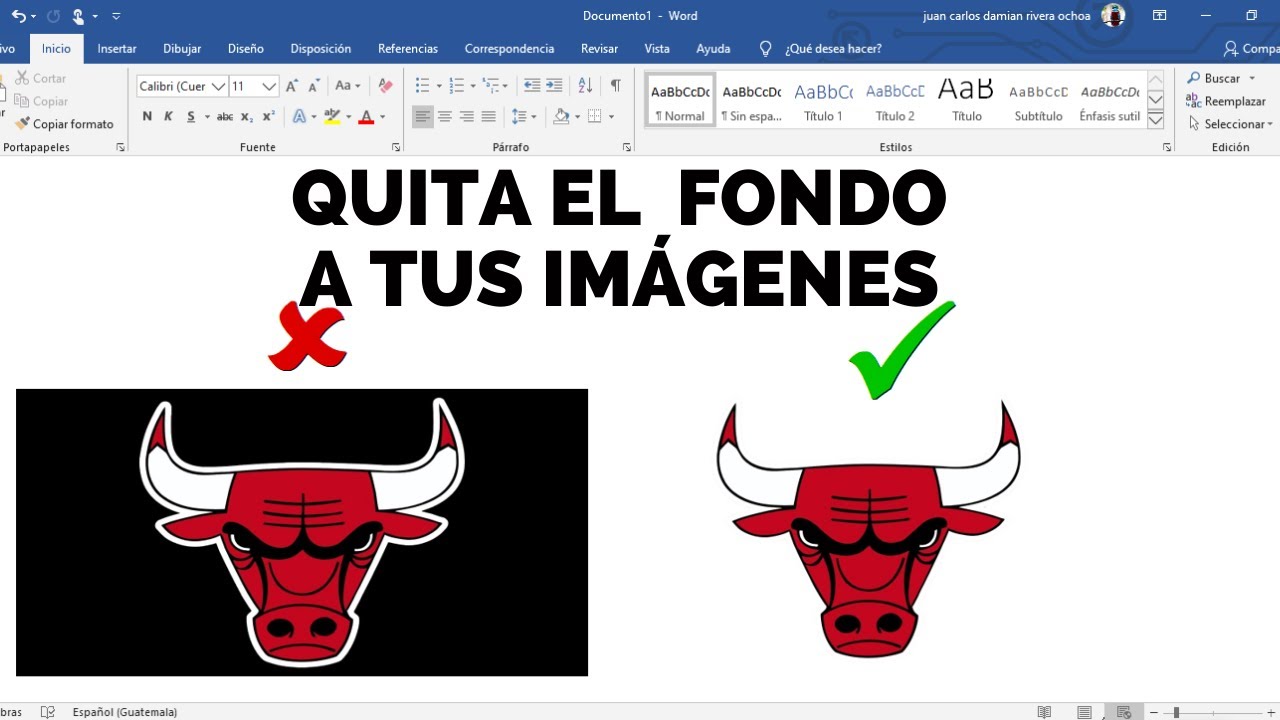Screen dimensions: 1280x720
Task: Click the Line and paragraph spacing icon
Action: (518, 117)
